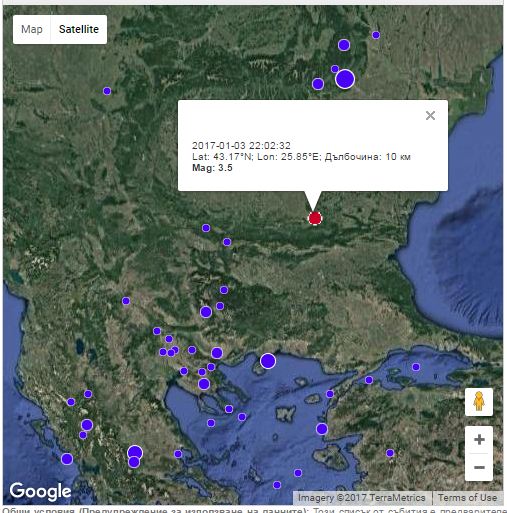Click the Imagery ©2017 TerraMetrics attribution
507x513 pixels.
[361, 497]
